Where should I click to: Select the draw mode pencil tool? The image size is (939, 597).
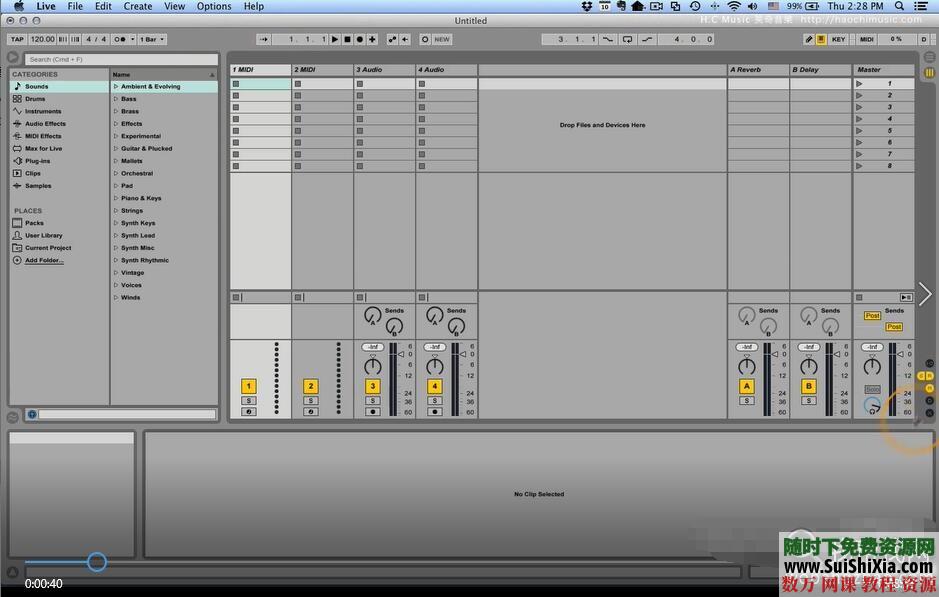809,39
